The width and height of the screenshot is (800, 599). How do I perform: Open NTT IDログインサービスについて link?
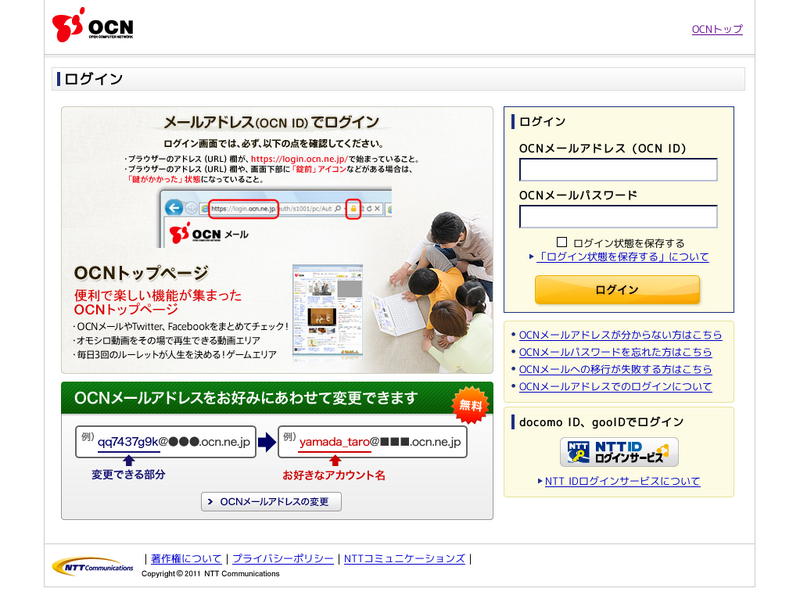pyautogui.click(x=622, y=481)
